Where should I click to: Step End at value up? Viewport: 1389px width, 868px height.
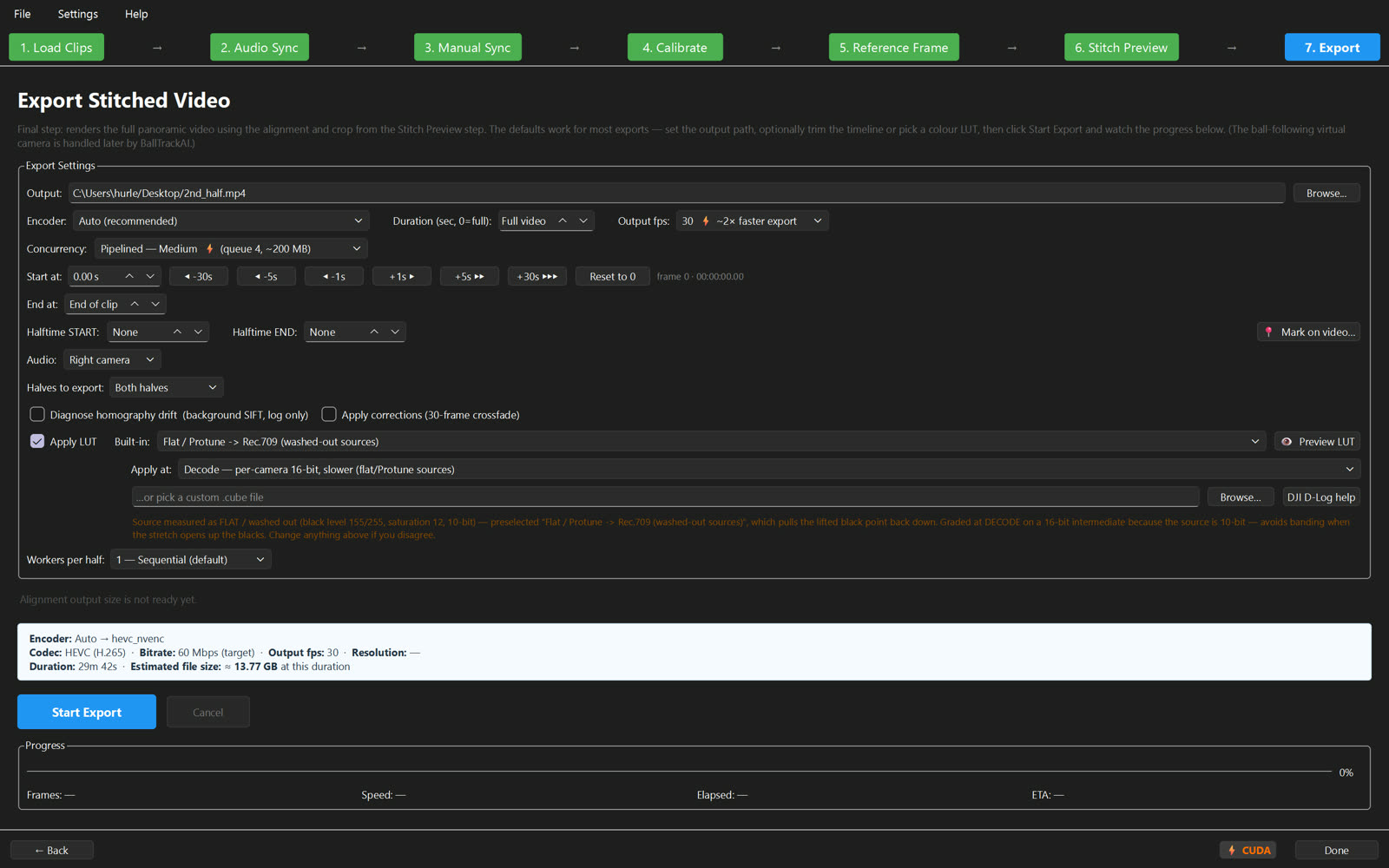coord(135,304)
